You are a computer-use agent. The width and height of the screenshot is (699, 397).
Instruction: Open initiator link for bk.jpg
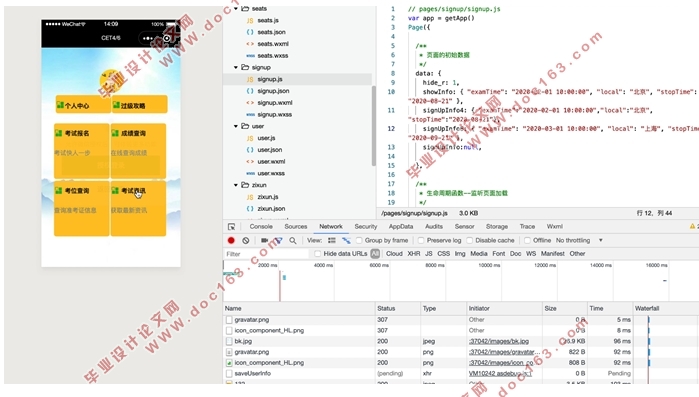(x=499, y=341)
